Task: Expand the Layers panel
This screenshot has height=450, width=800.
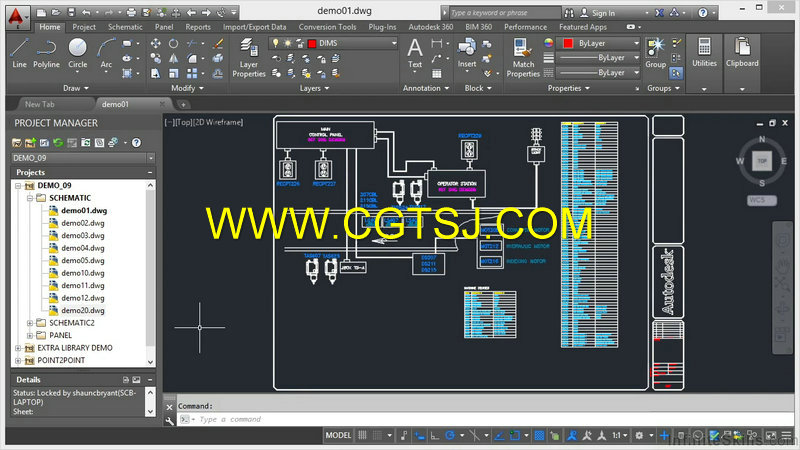Action: pyautogui.click(x=314, y=88)
